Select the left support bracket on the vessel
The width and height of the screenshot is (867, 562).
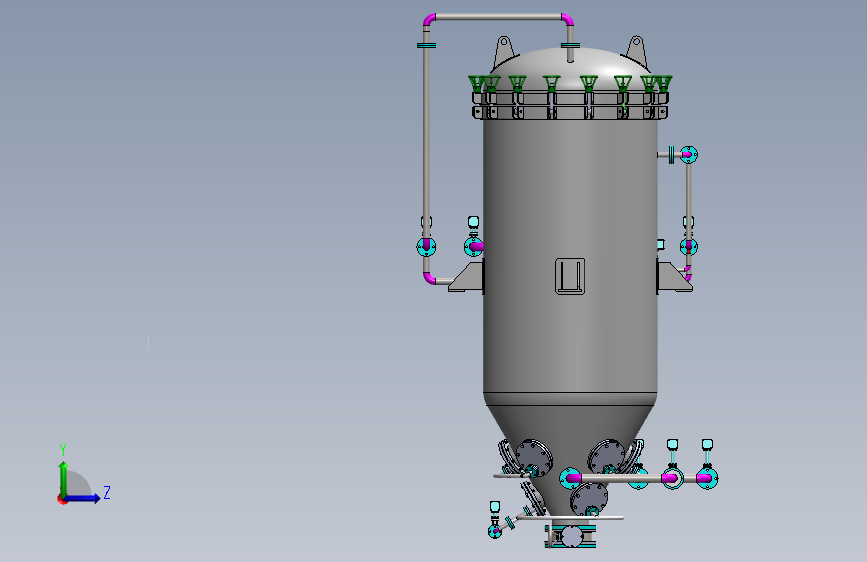(x=467, y=278)
